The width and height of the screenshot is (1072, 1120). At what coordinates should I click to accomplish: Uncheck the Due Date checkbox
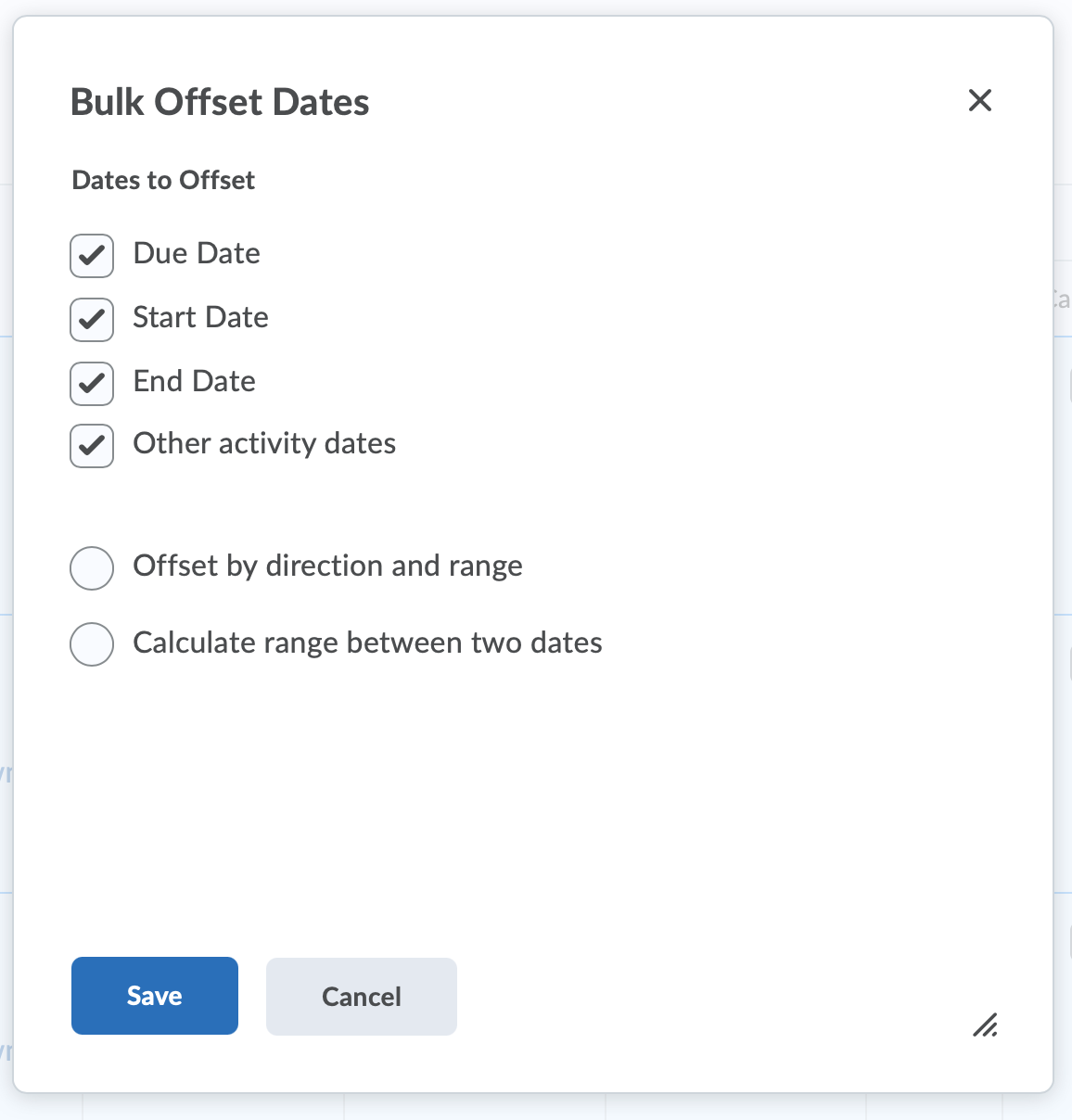[x=92, y=256]
